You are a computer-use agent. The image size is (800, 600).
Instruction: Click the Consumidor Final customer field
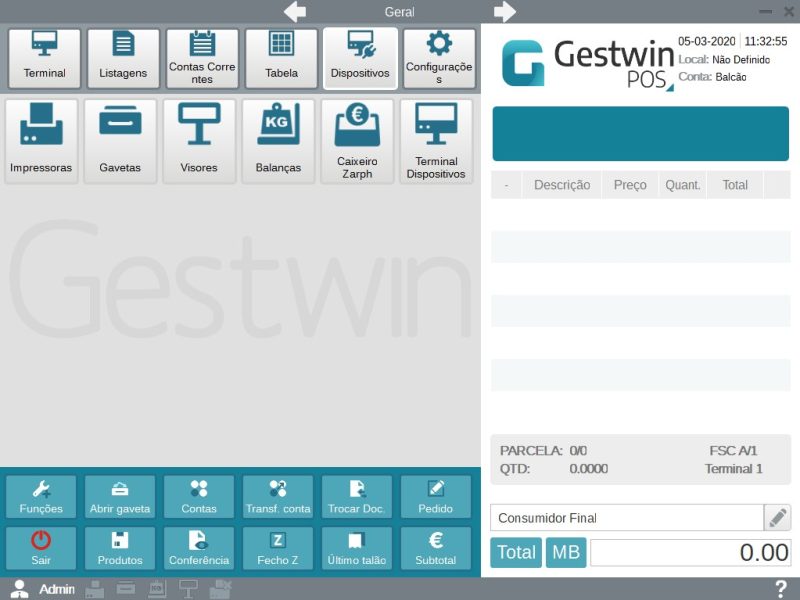pos(626,518)
